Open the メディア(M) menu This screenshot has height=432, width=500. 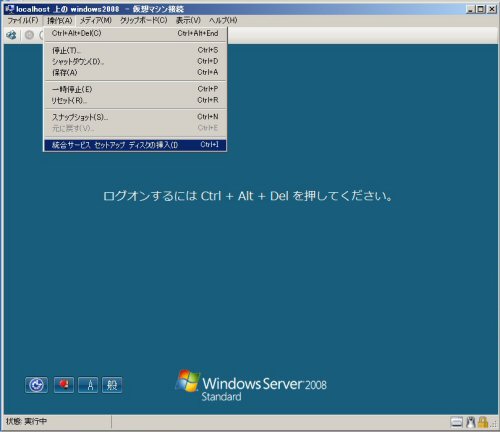click(95, 20)
